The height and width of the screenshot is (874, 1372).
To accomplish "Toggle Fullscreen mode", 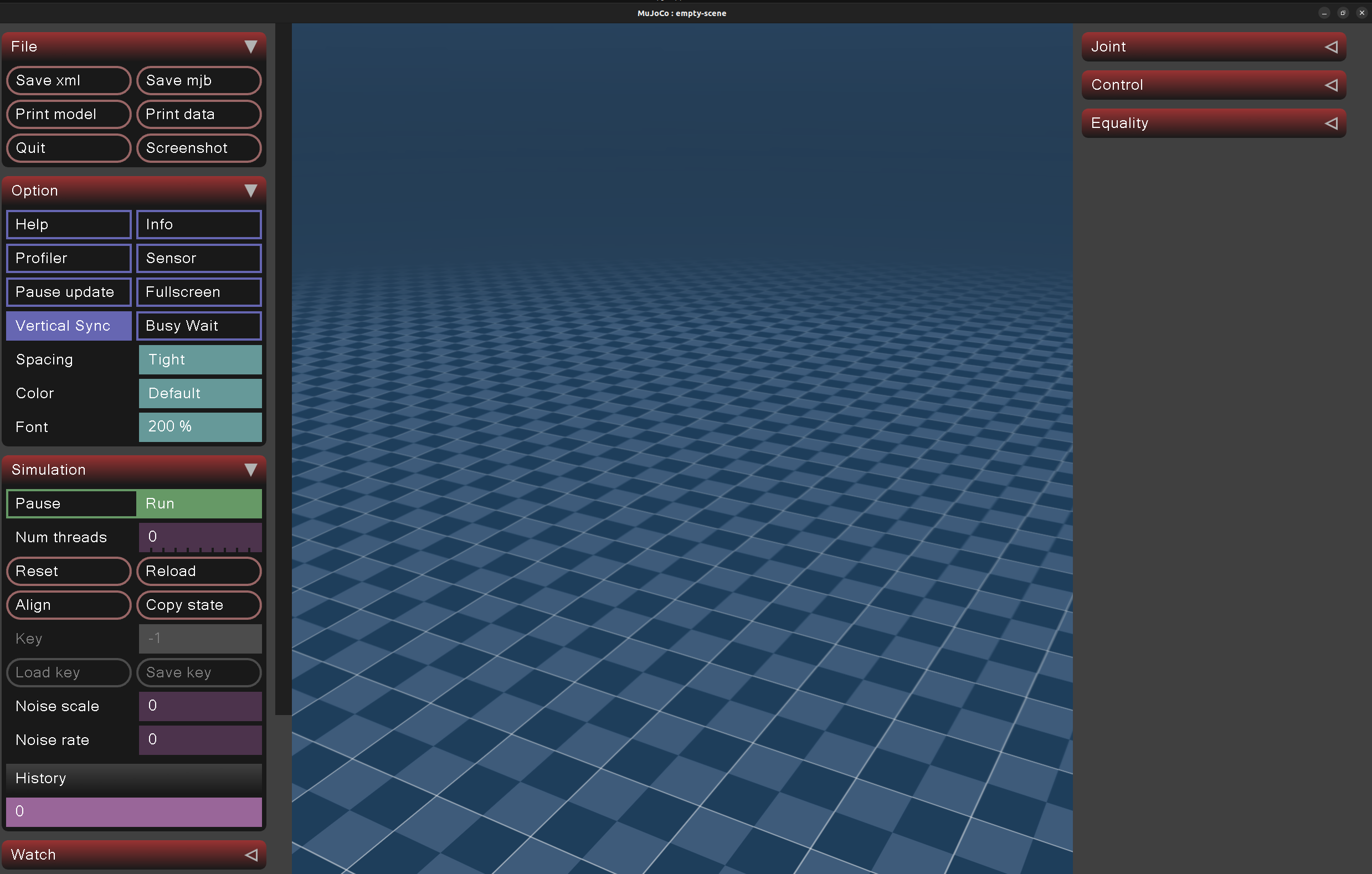I will coord(199,292).
